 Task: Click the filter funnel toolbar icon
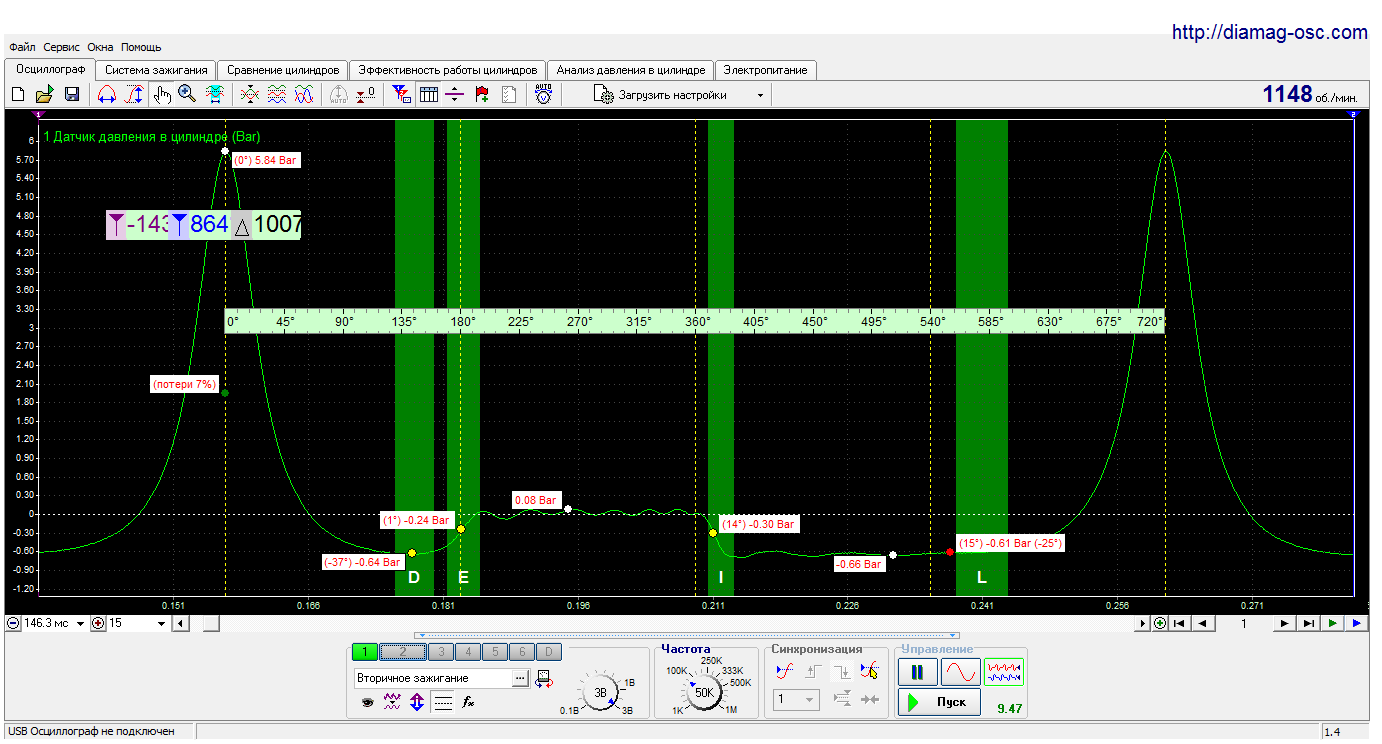(402, 94)
